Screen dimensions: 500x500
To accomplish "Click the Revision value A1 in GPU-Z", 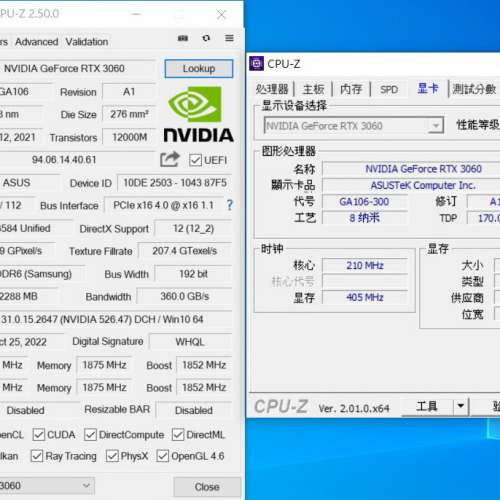I will coord(129,92).
